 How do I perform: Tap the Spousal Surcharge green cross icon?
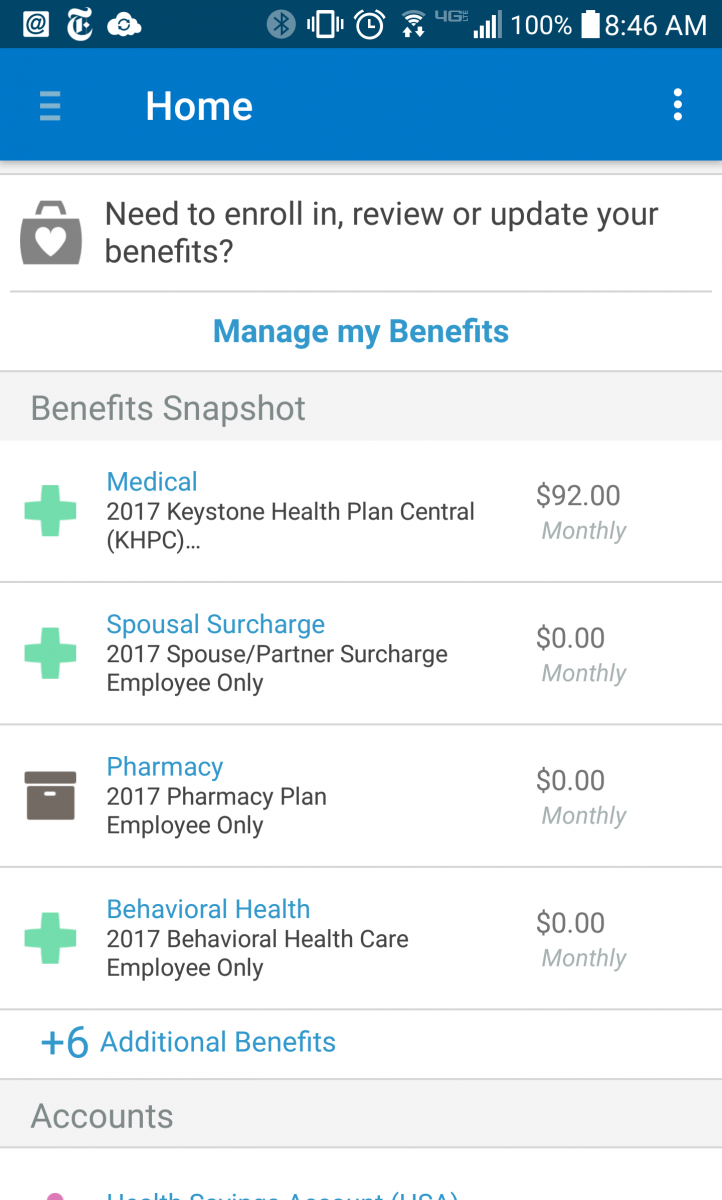coord(50,653)
